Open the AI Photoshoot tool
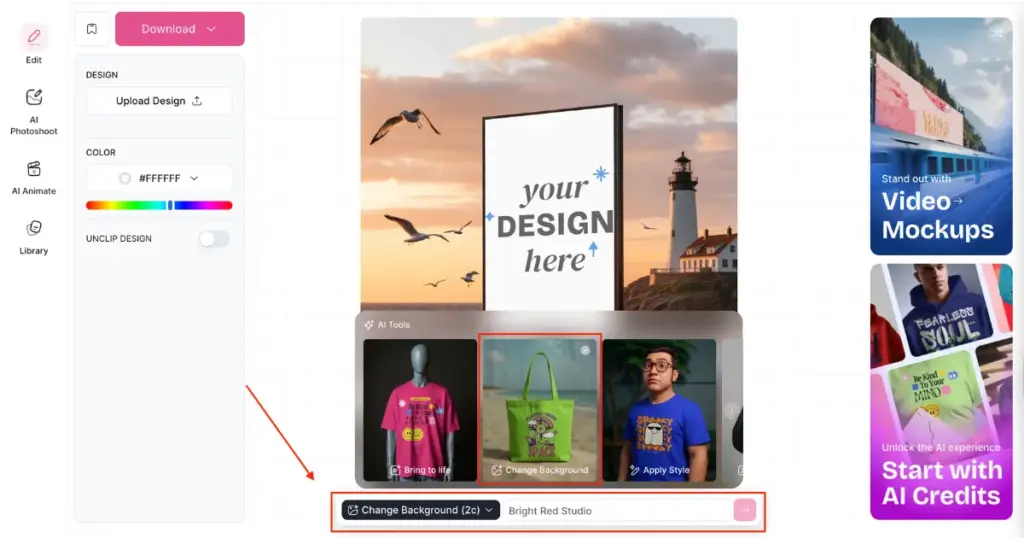 tap(33, 112)
